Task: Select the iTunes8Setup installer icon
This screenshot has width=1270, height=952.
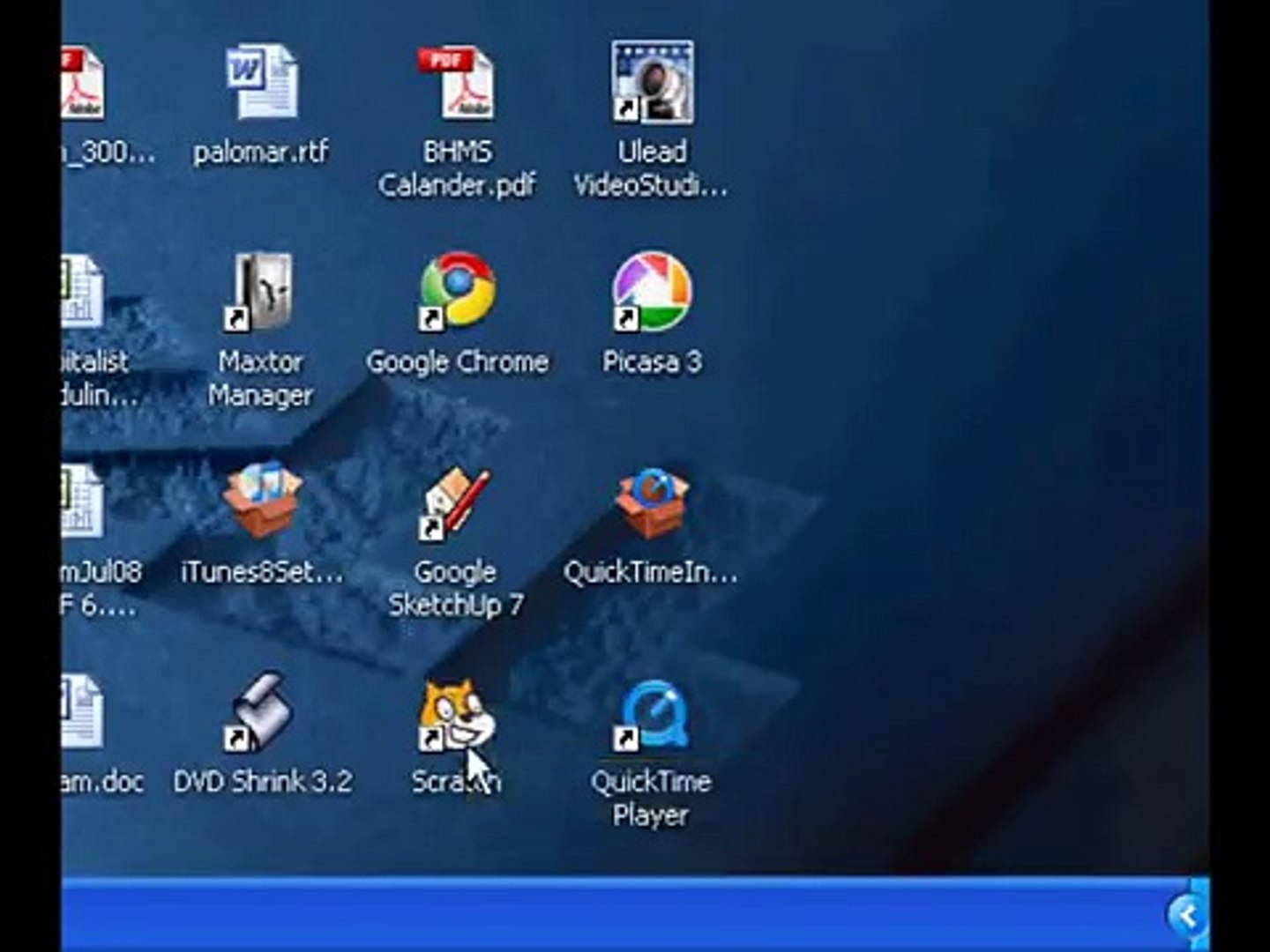Action: tap(262, 500)
